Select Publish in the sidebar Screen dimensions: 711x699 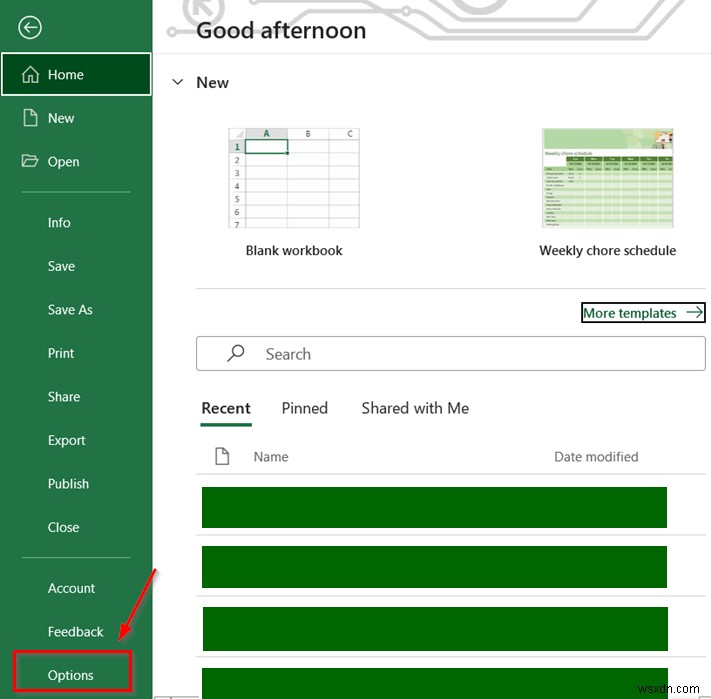[x=68, y=484]
